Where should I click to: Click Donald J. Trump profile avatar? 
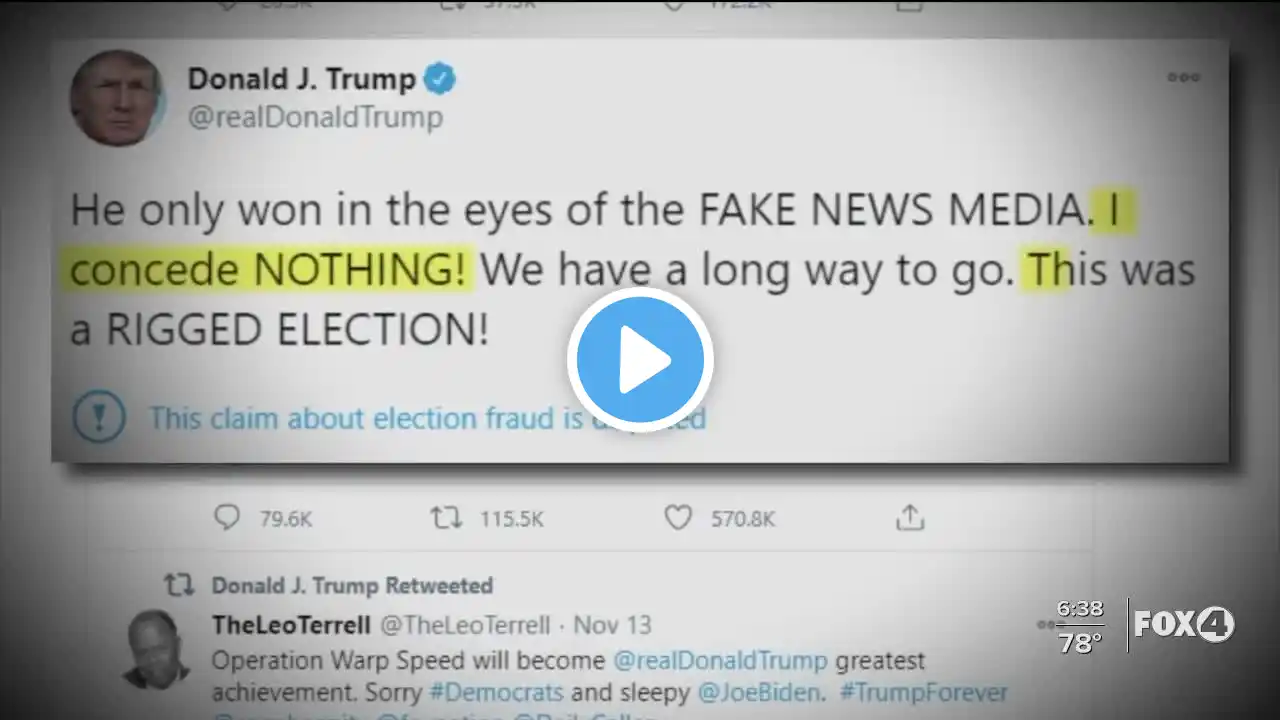(x=117, y=98)
